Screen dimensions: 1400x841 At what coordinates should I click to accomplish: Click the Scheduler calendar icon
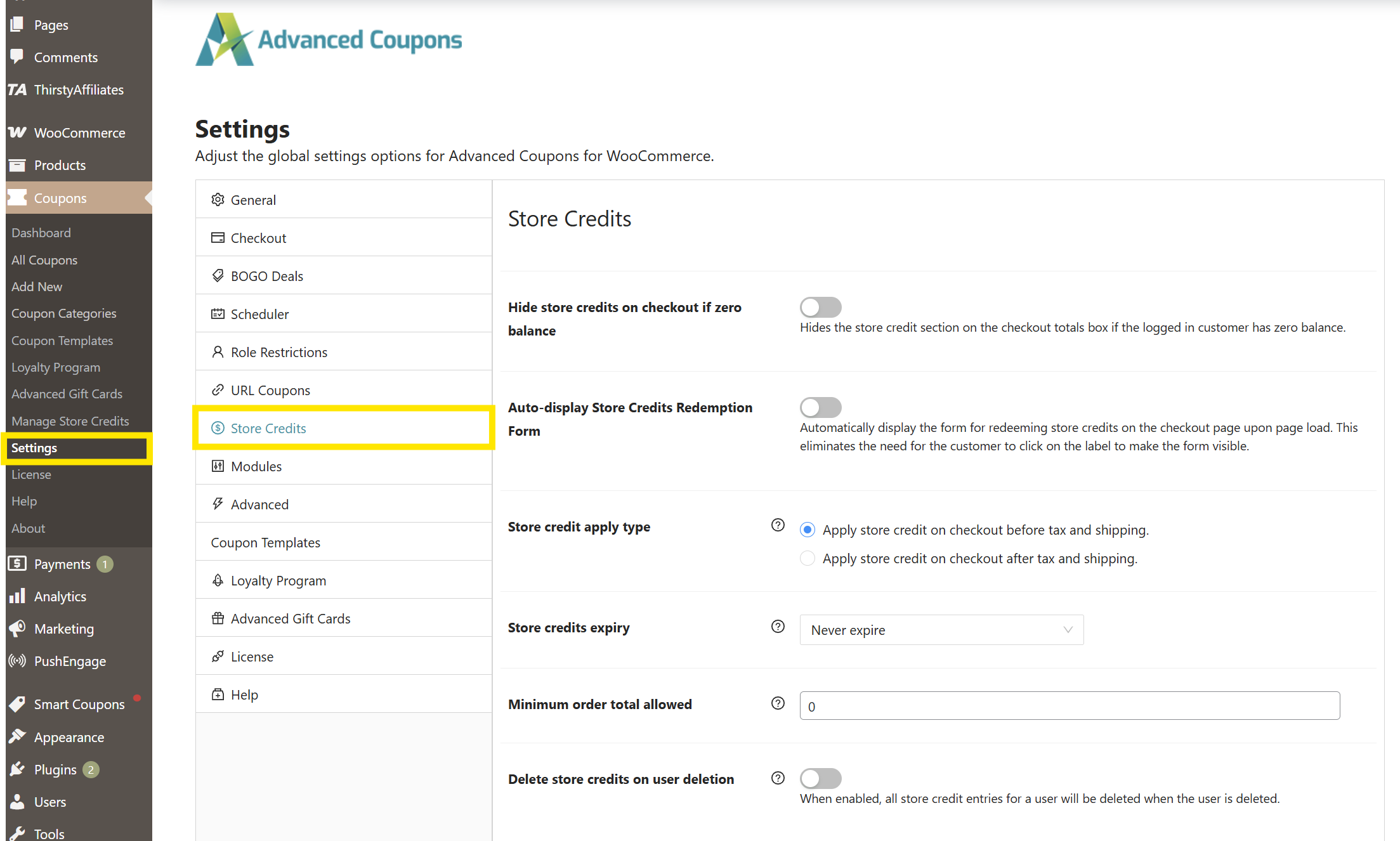(218, 313)
